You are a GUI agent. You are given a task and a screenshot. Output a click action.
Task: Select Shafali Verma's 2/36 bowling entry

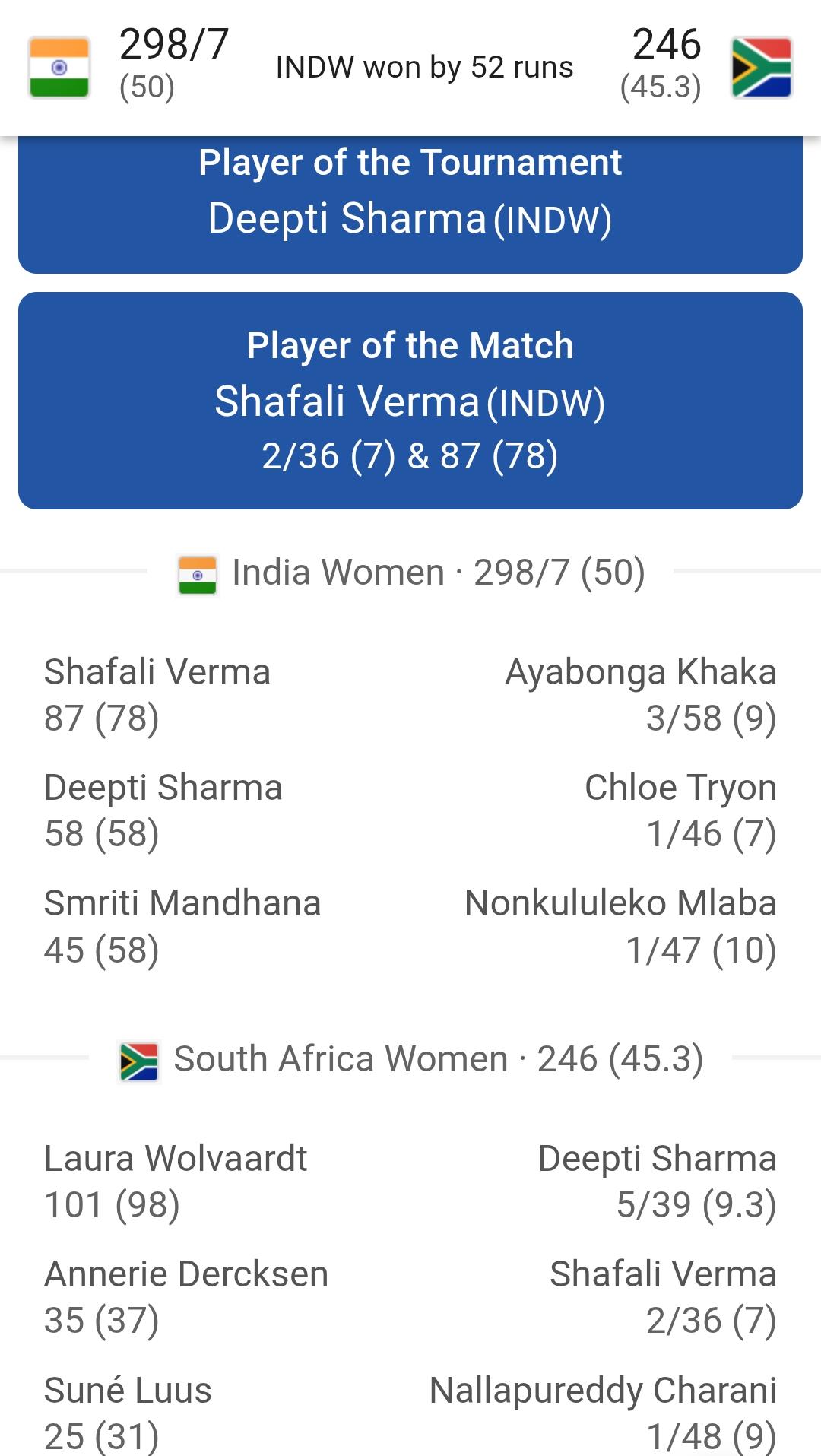point(663,1296)
